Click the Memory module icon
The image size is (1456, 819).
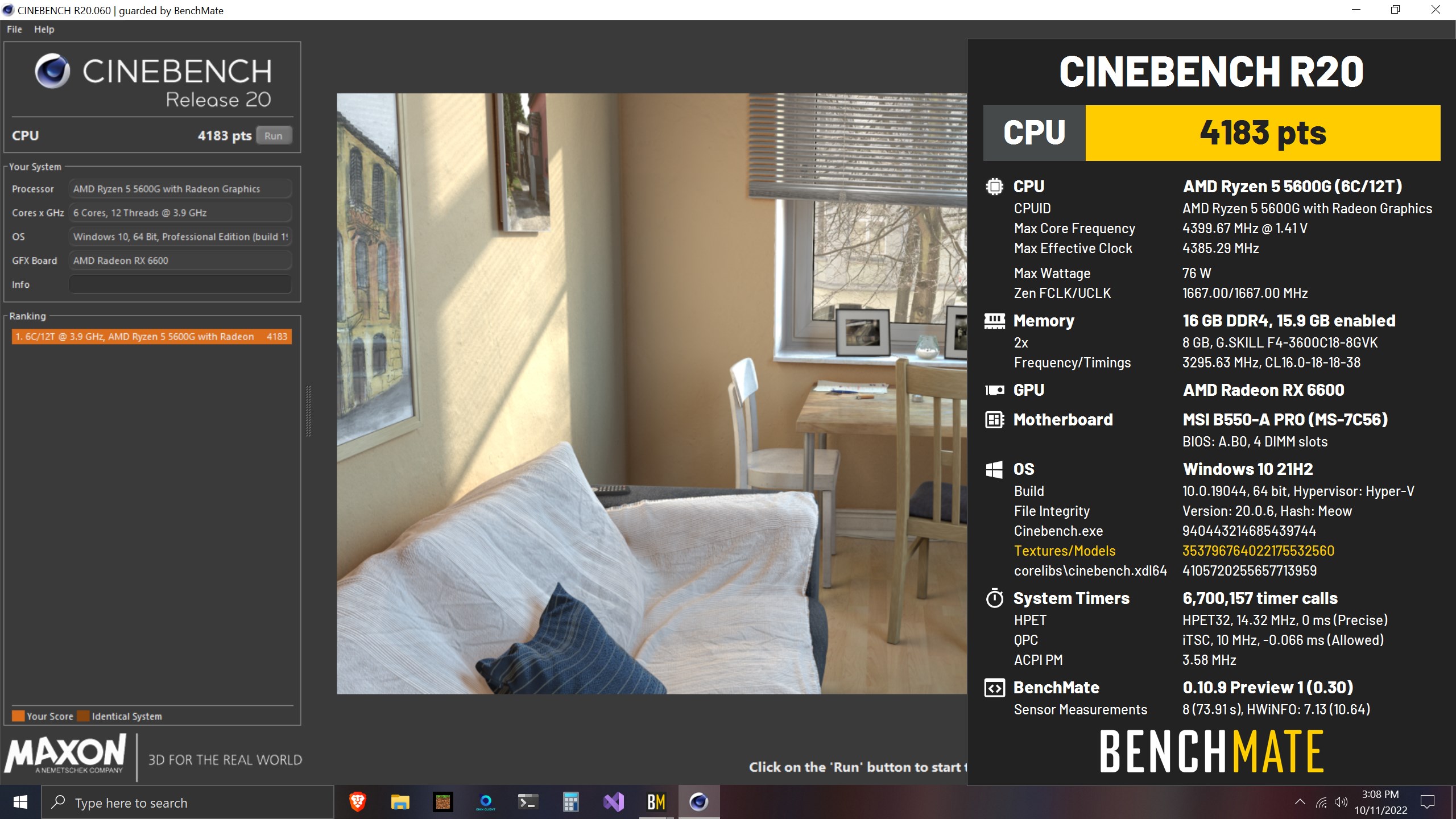click(x=994, y=321)
